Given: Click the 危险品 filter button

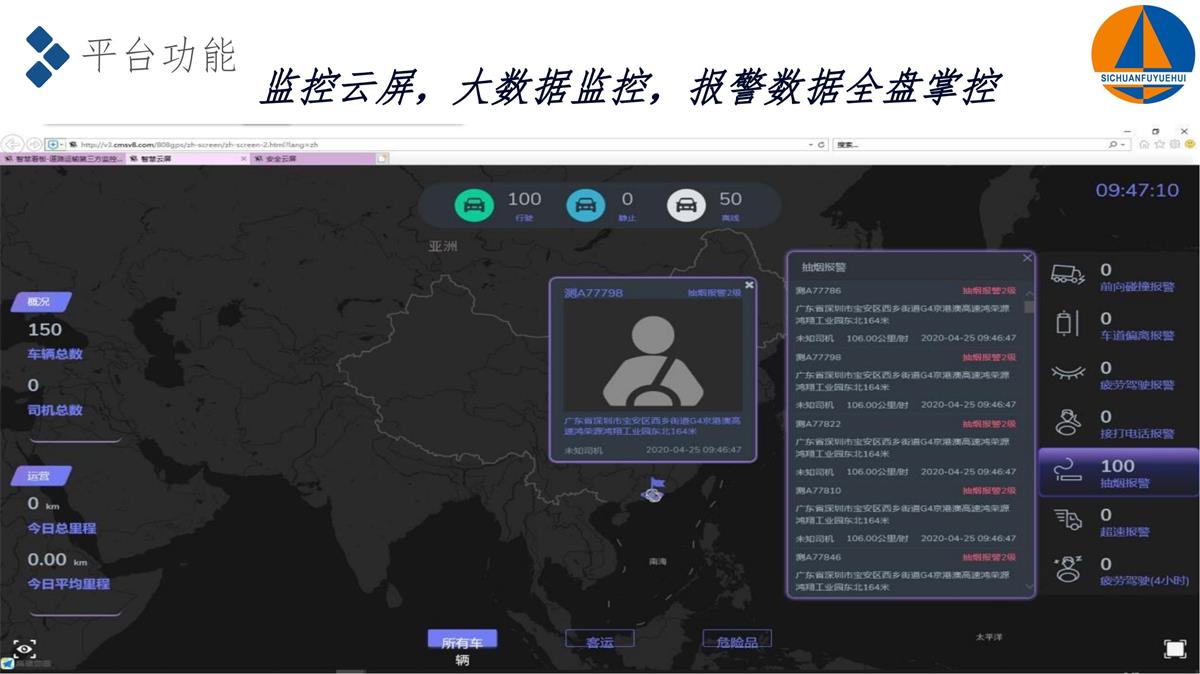Looking at the screenshot, I should click(737, 641).
